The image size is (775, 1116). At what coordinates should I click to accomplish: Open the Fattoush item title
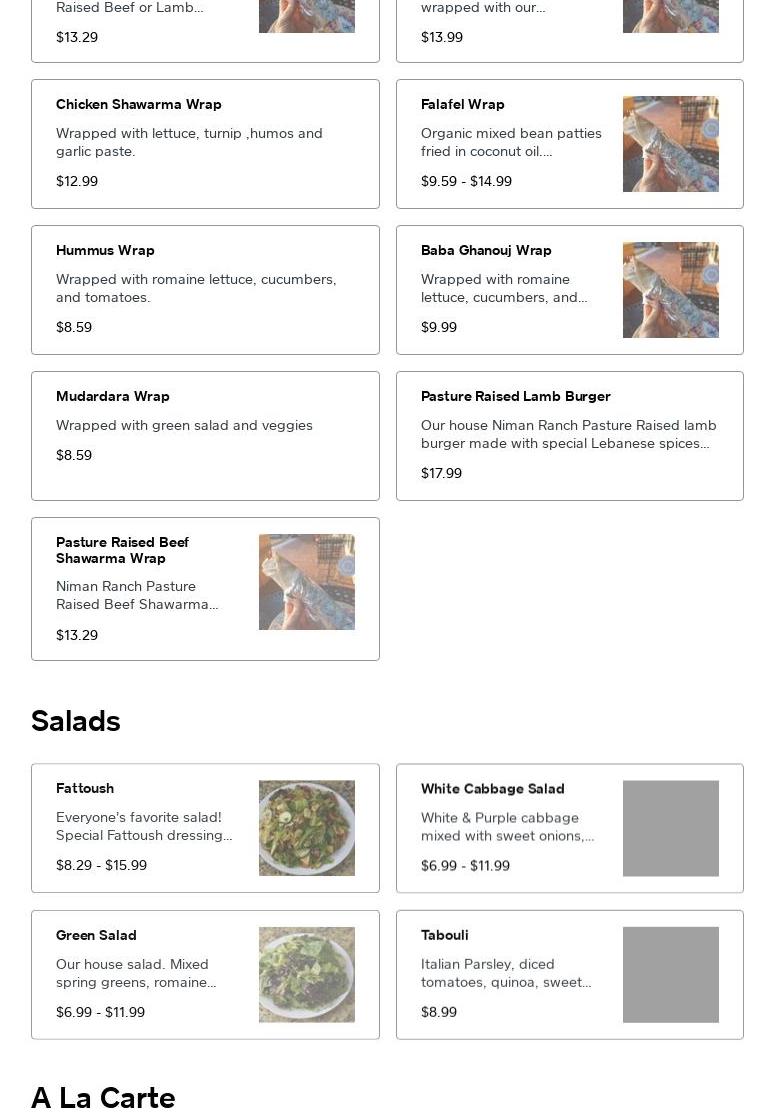[85, 788]
